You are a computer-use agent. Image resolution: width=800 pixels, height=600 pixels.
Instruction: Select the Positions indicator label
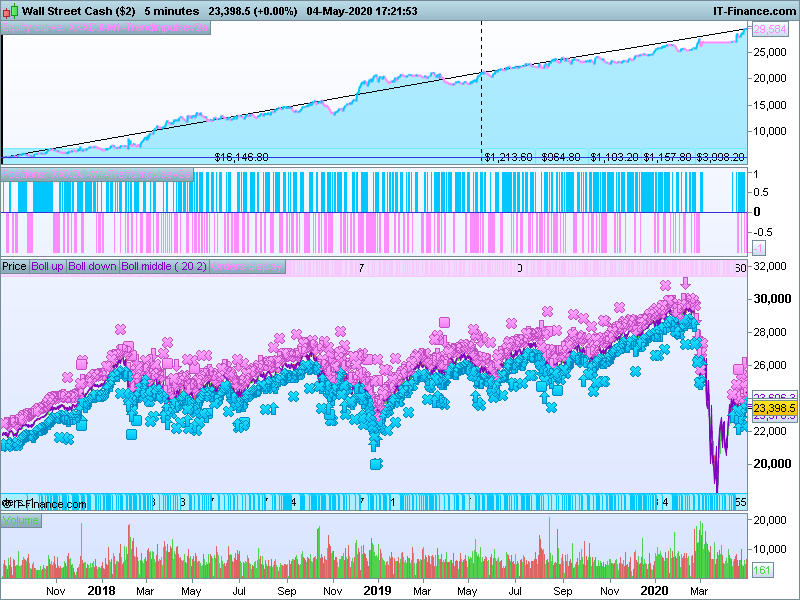(97, 174)
